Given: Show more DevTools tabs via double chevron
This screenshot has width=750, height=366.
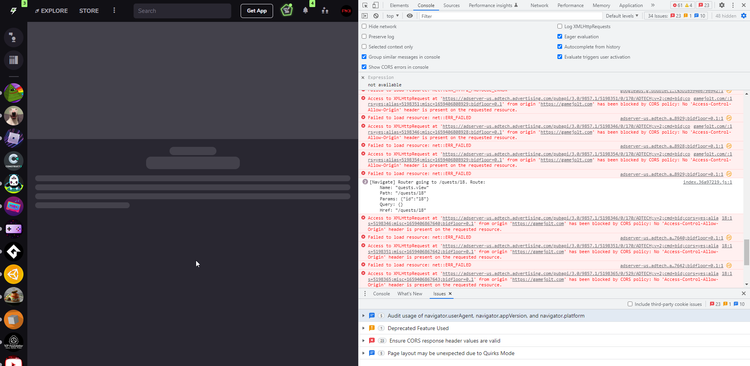Looking at the screenshot, I should 653,5.
